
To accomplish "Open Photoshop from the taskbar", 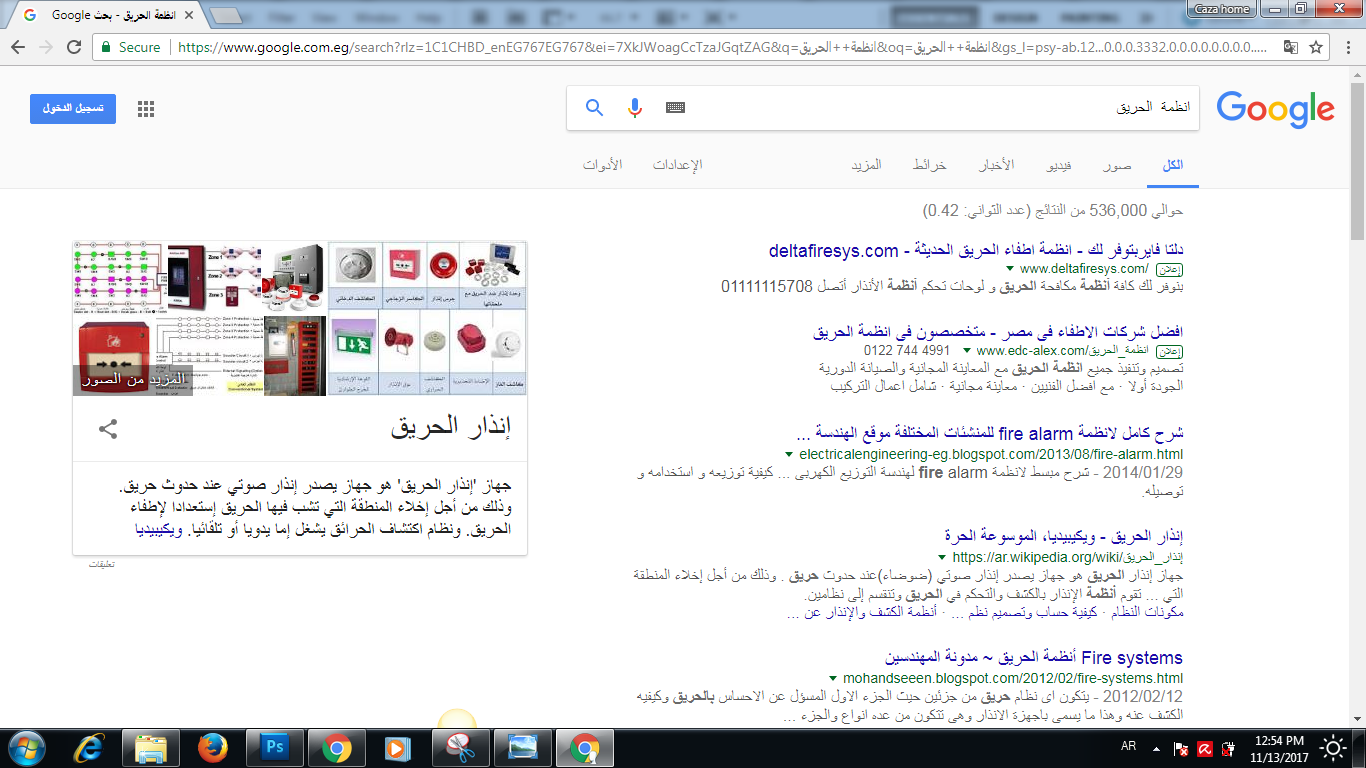I will pos(273,748).
